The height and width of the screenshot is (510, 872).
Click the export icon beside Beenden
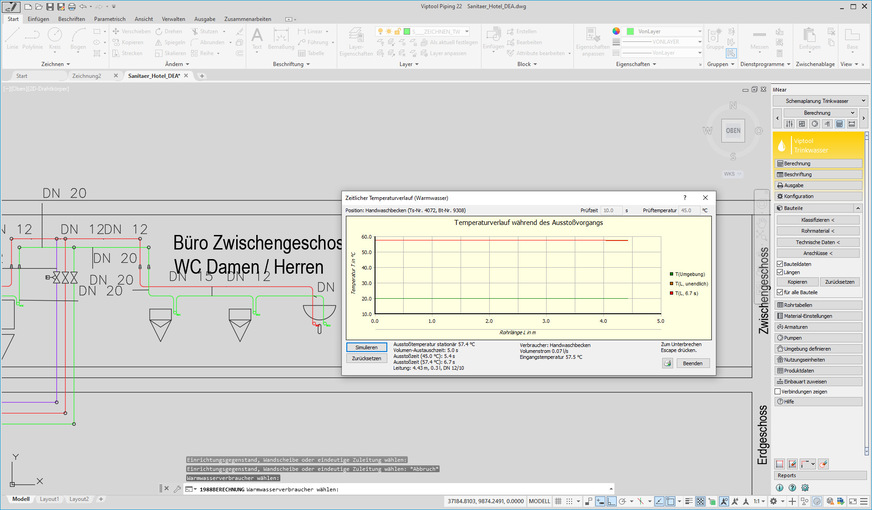[x=667, y=363]
